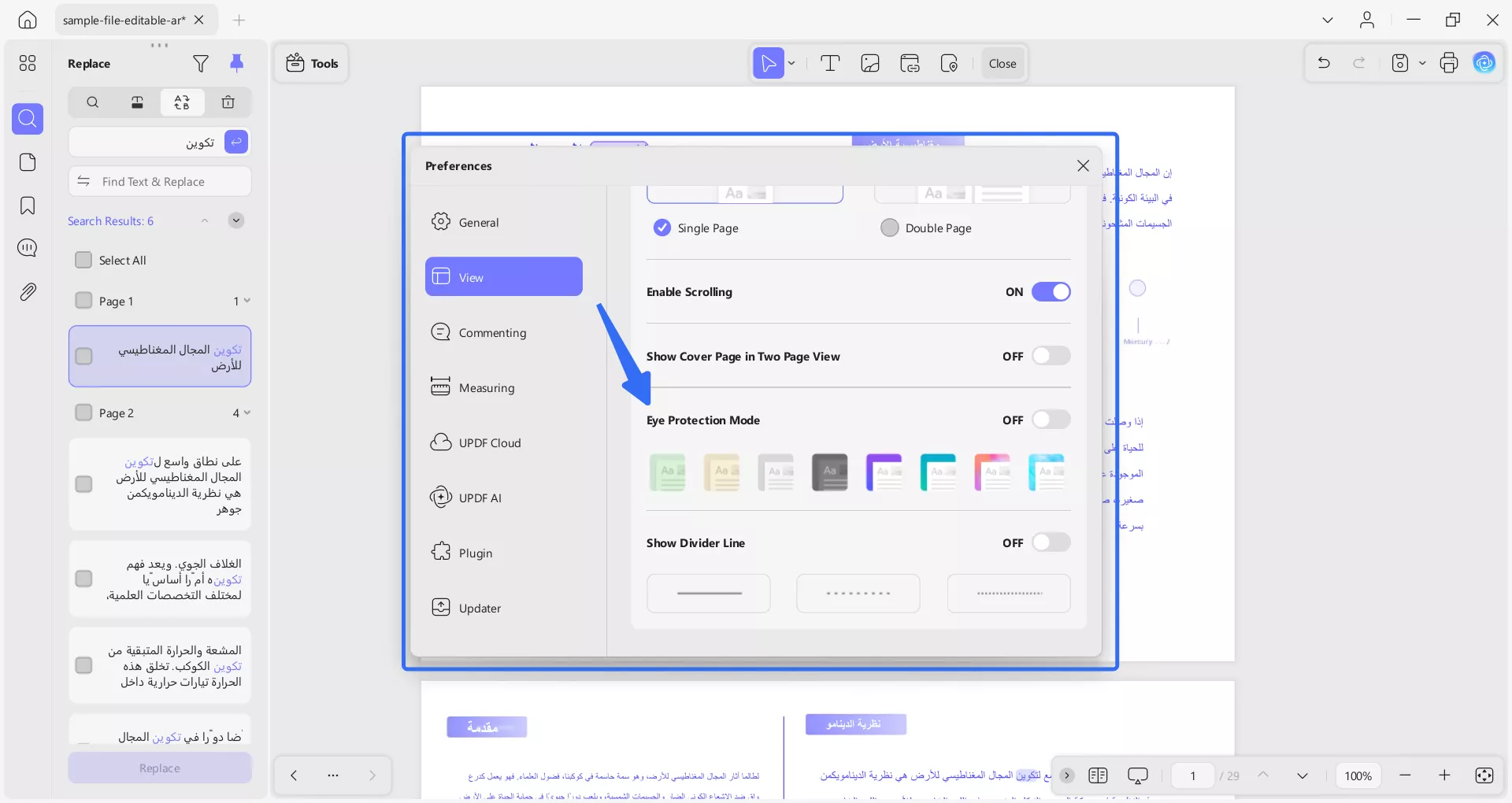Expand the bottom toolbar arrow
The height and width of the screenshot is (803, 1512).
pos(1067,775)
